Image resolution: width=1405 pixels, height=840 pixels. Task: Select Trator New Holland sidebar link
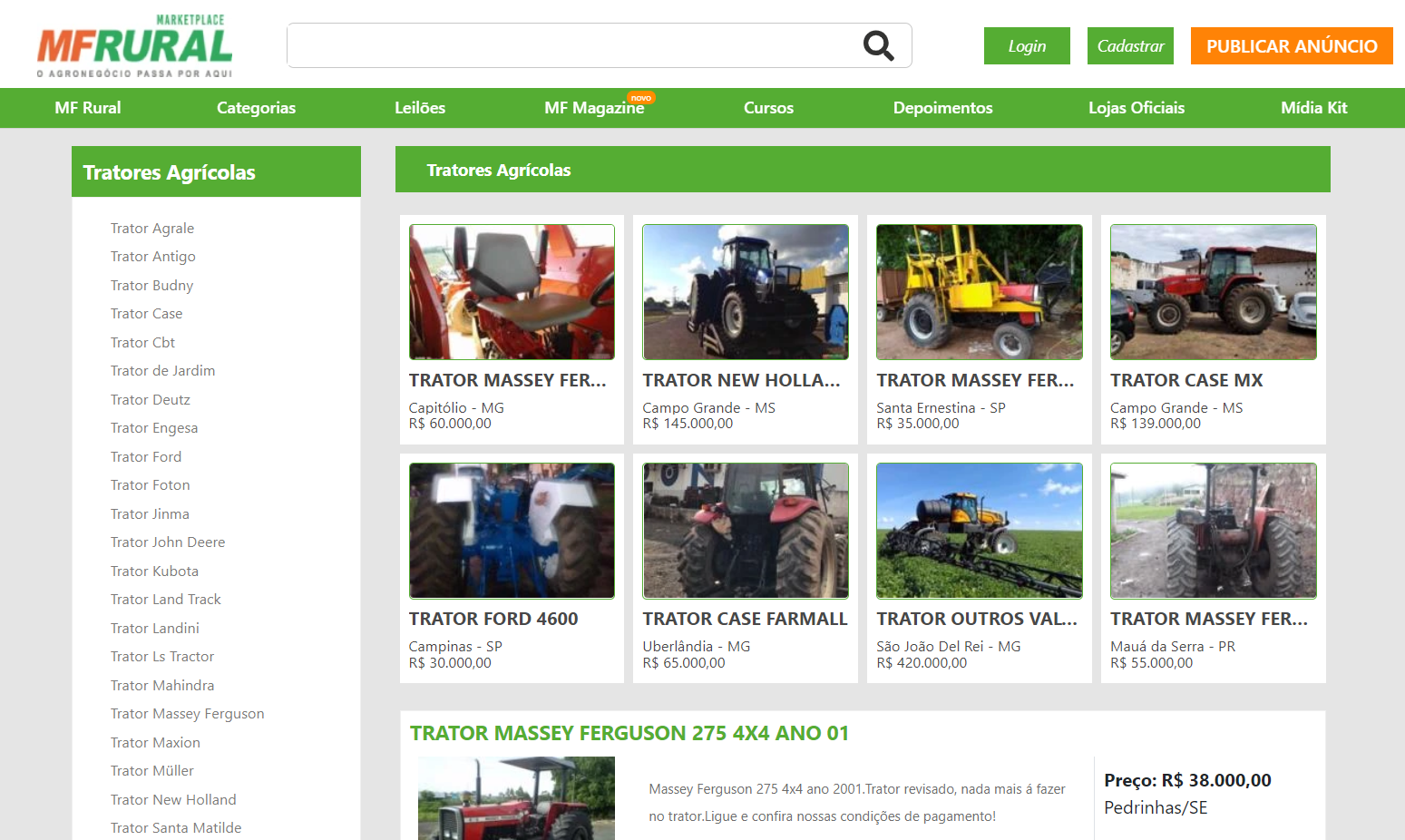(173, 799)
